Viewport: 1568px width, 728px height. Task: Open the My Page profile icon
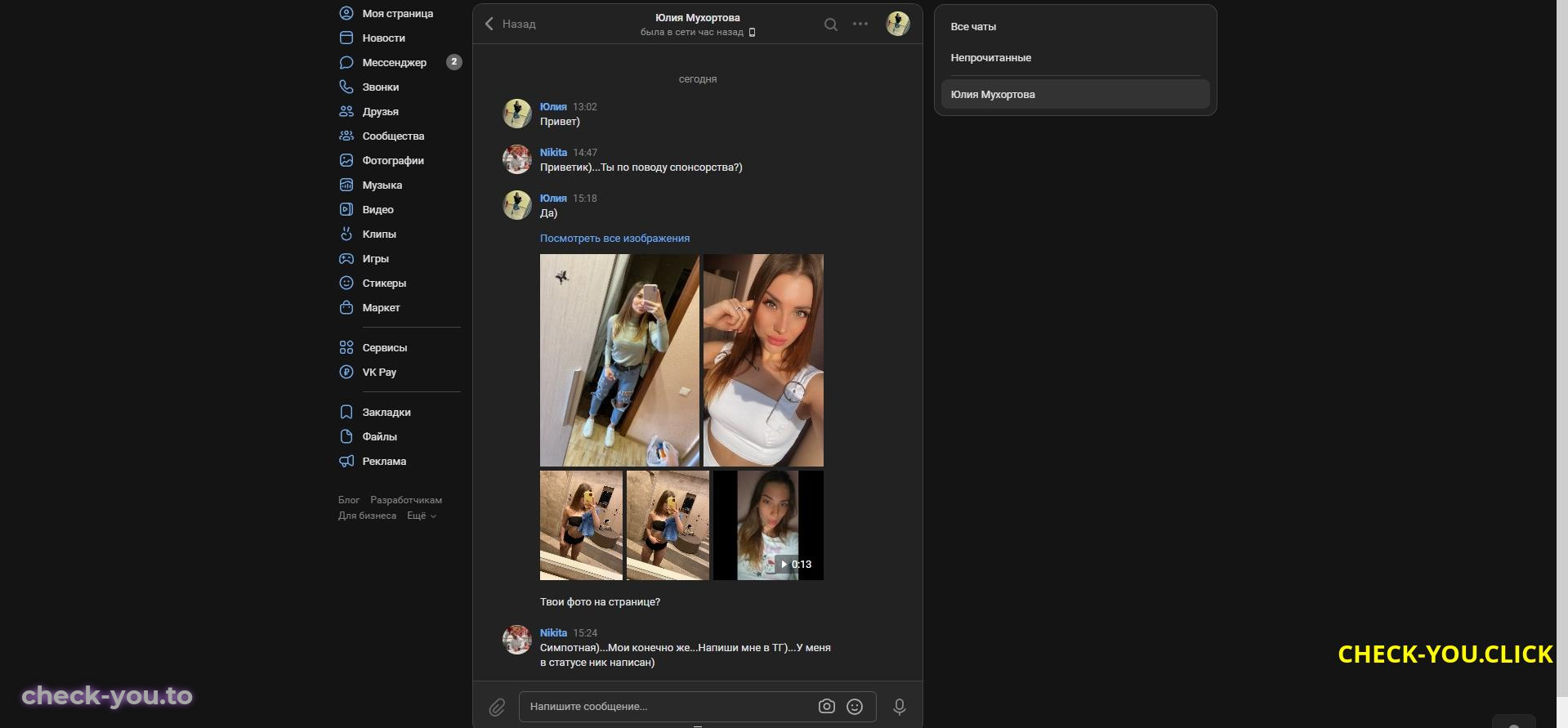[346, 13]
